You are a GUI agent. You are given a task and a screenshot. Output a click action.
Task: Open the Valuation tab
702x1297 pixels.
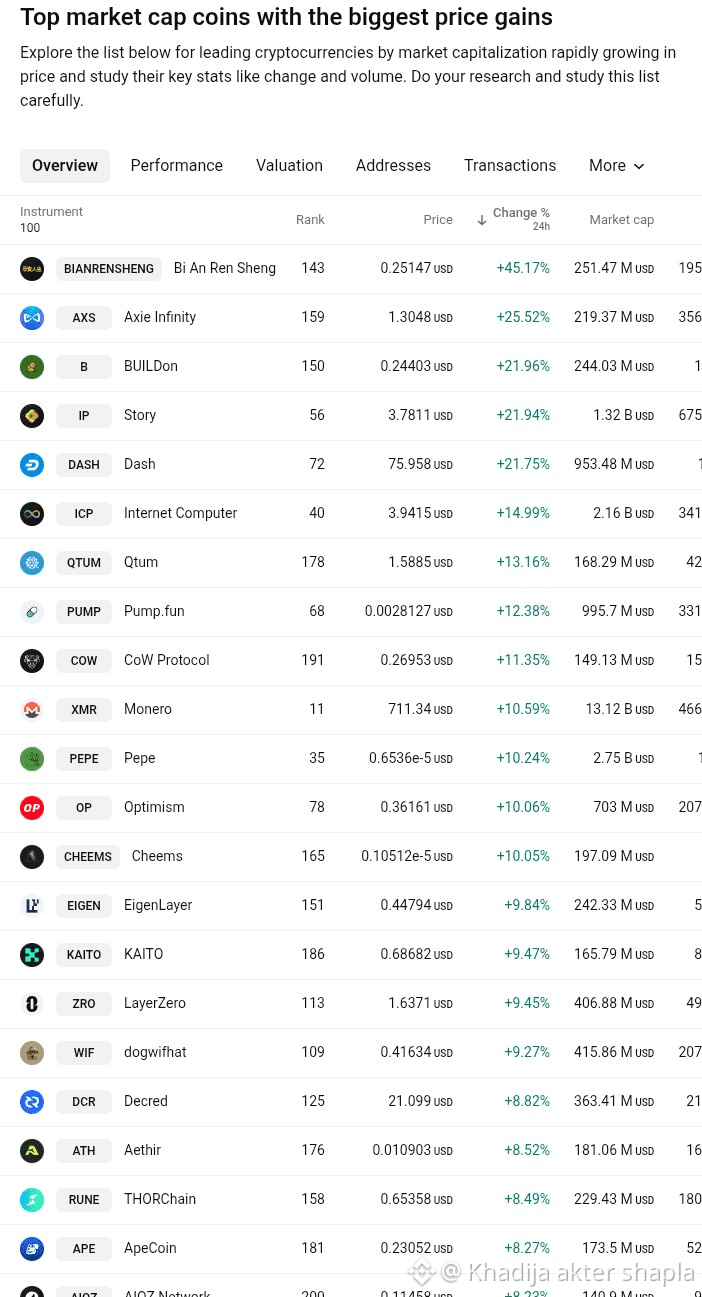(x=289, y=166)
